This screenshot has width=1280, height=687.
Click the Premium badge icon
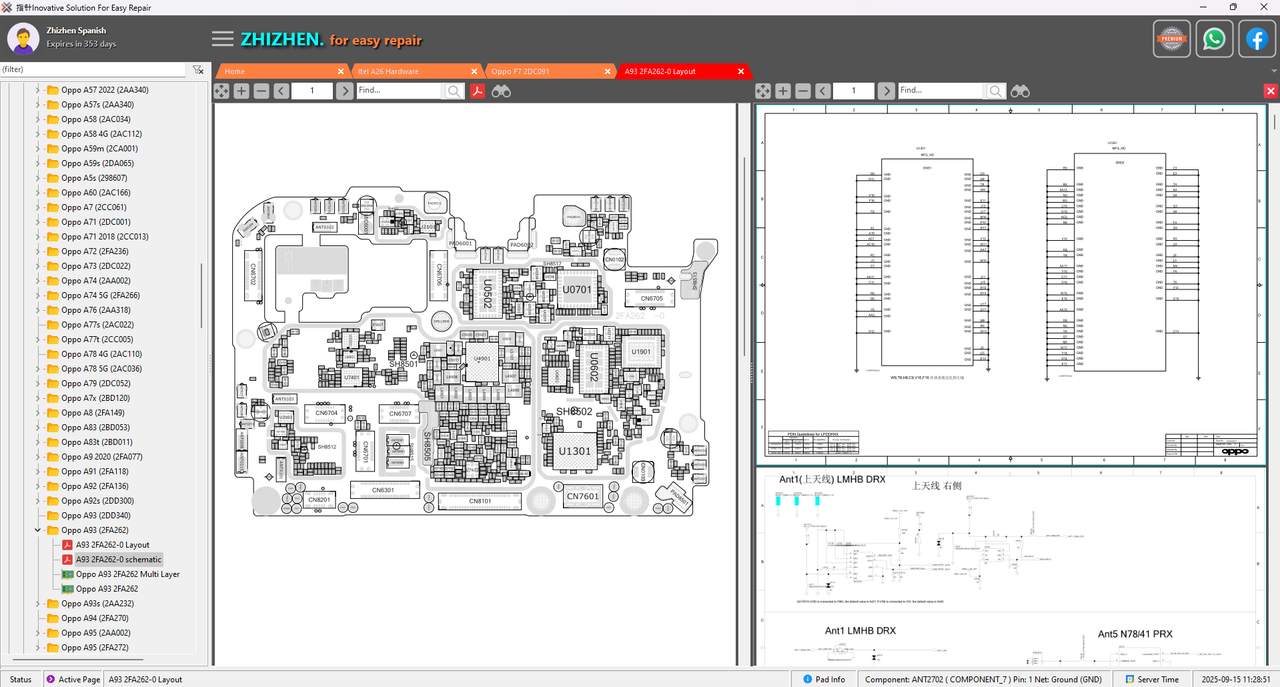[1171, 39]
